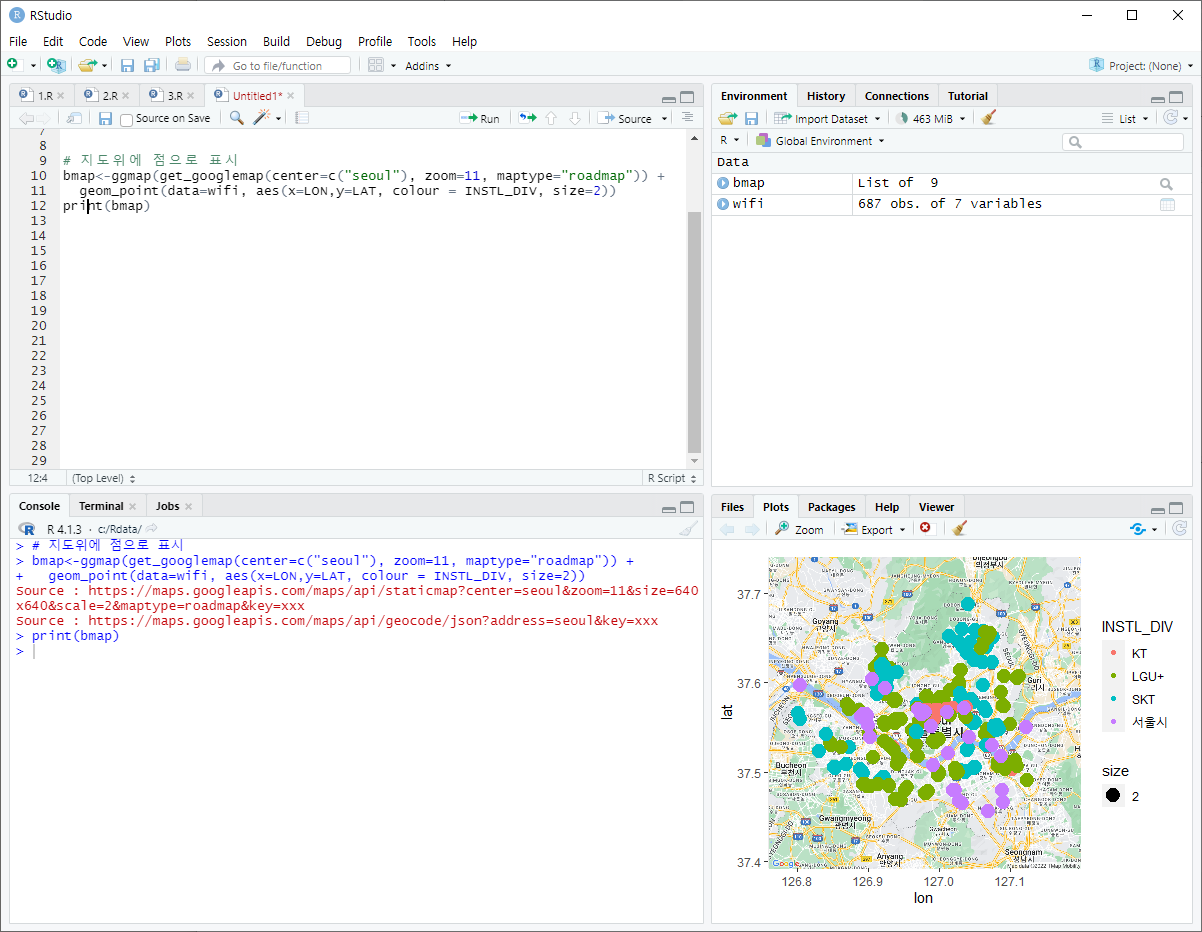The width and height of the screenshot is (1202, 932).
Task: Click the create project icon
Action: (56, 65)
